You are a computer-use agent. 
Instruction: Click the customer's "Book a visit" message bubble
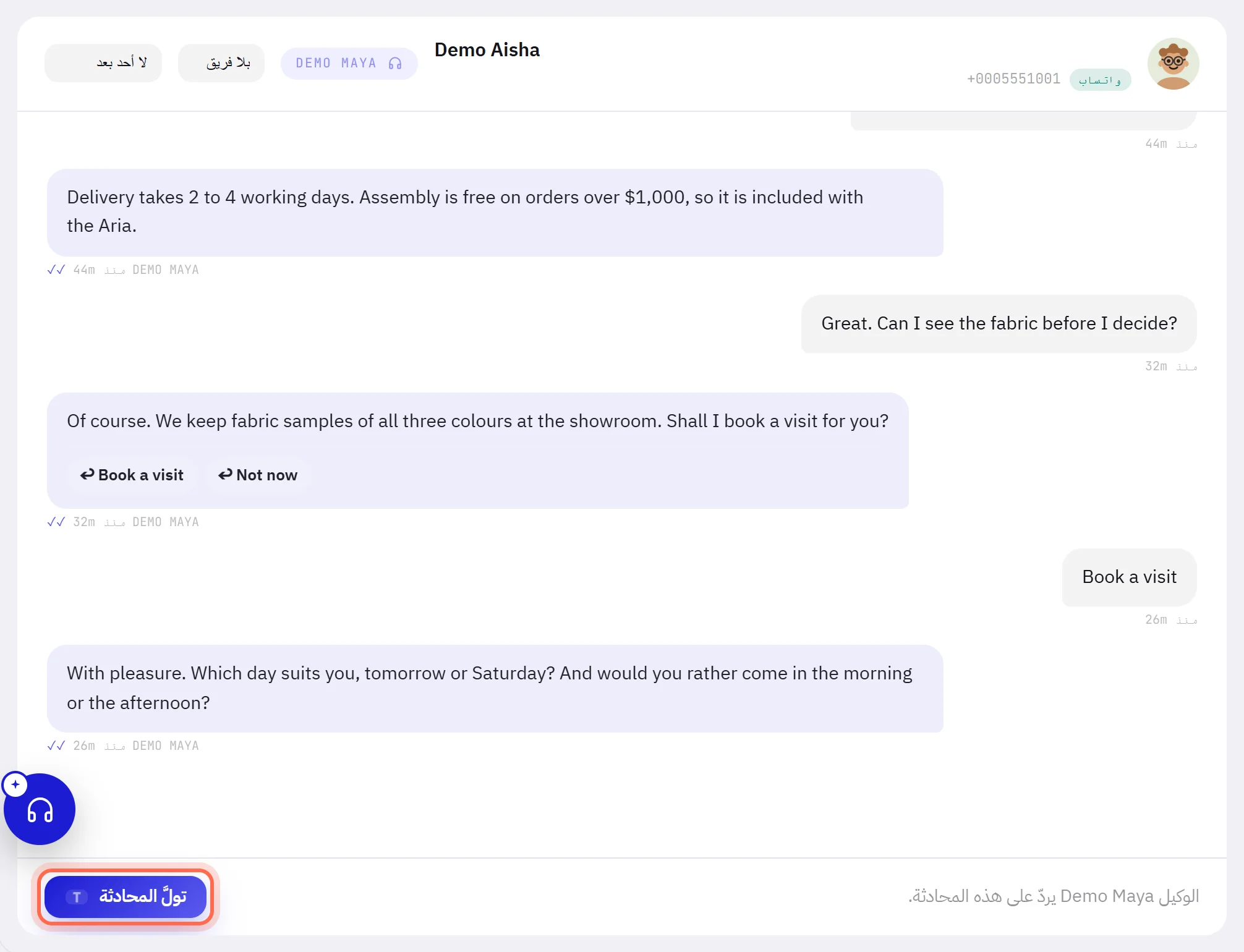(x=1129, y=577)
